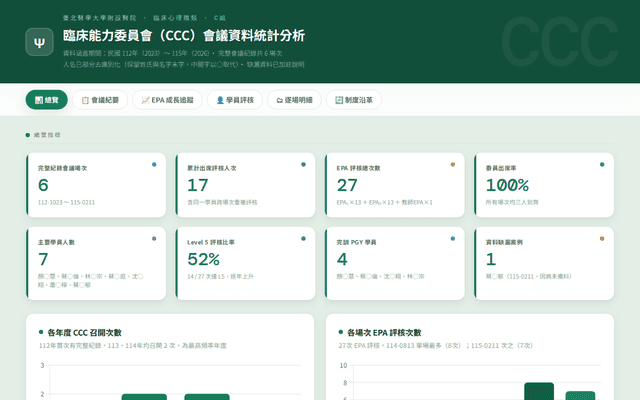This screenshot has width=640, height=400.
Task: Click the 完訓 PGY 學員 card showing 4
Action: click(x=395, y=264)
